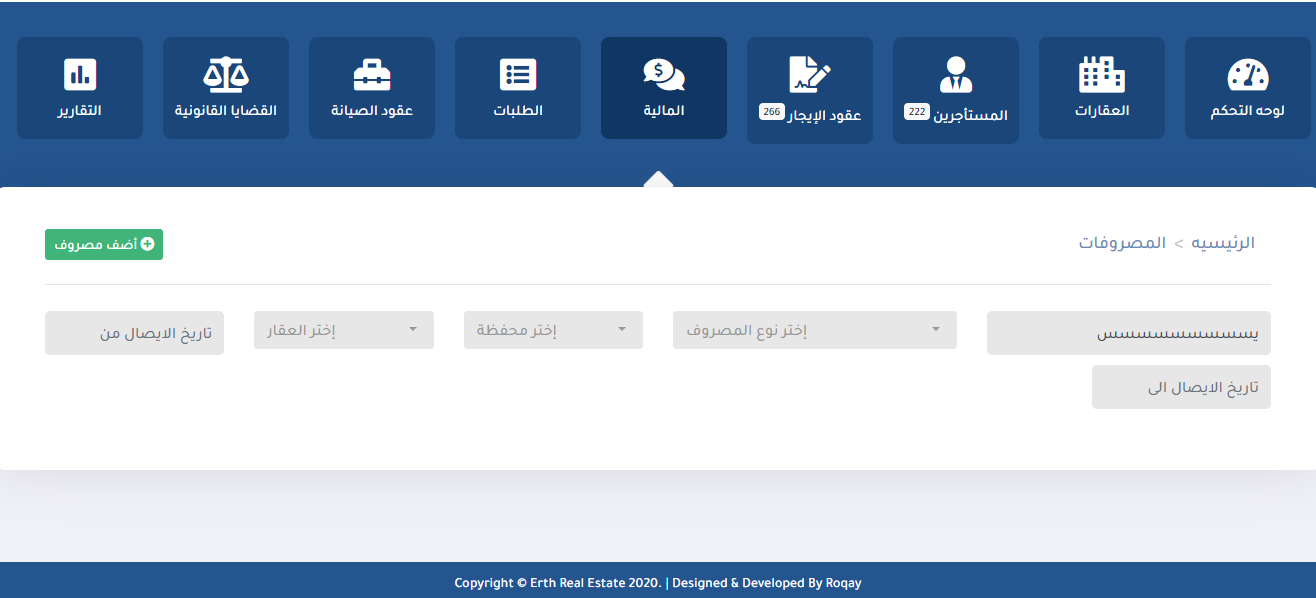Click the plus icon on add expense button
1316x598 pixels.
click(x=148, y=244)
